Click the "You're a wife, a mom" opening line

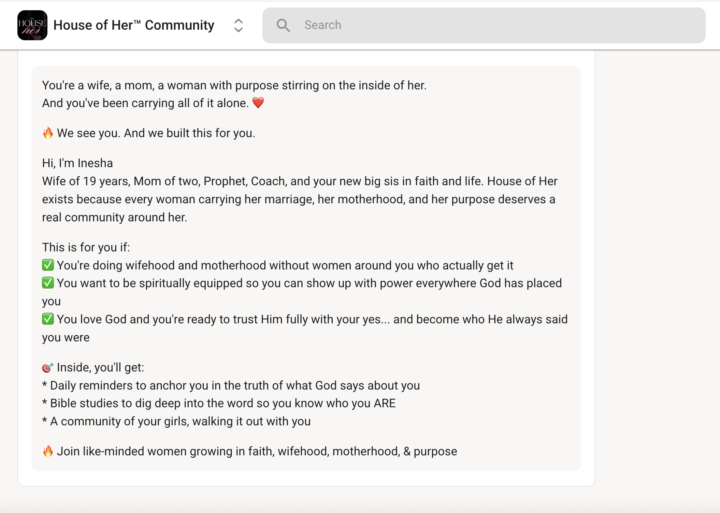[234, 85]
